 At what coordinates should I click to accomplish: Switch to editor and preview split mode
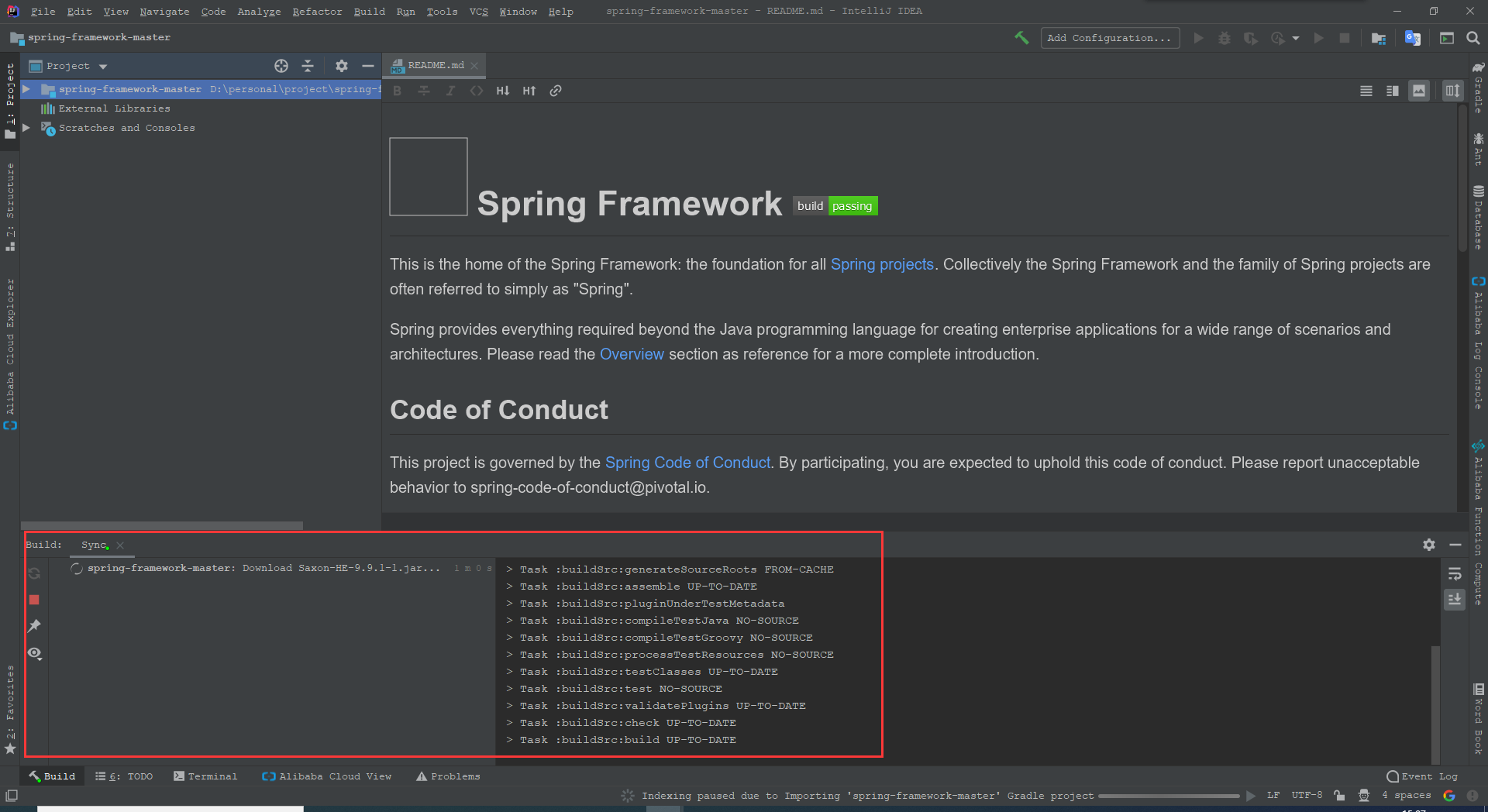(x=1393, y=91)
